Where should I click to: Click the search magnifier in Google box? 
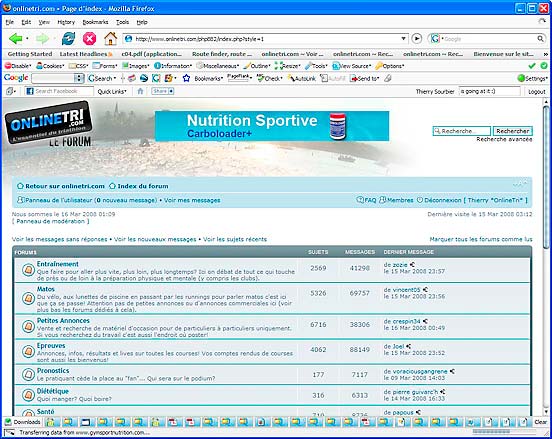tap(540, 39)
